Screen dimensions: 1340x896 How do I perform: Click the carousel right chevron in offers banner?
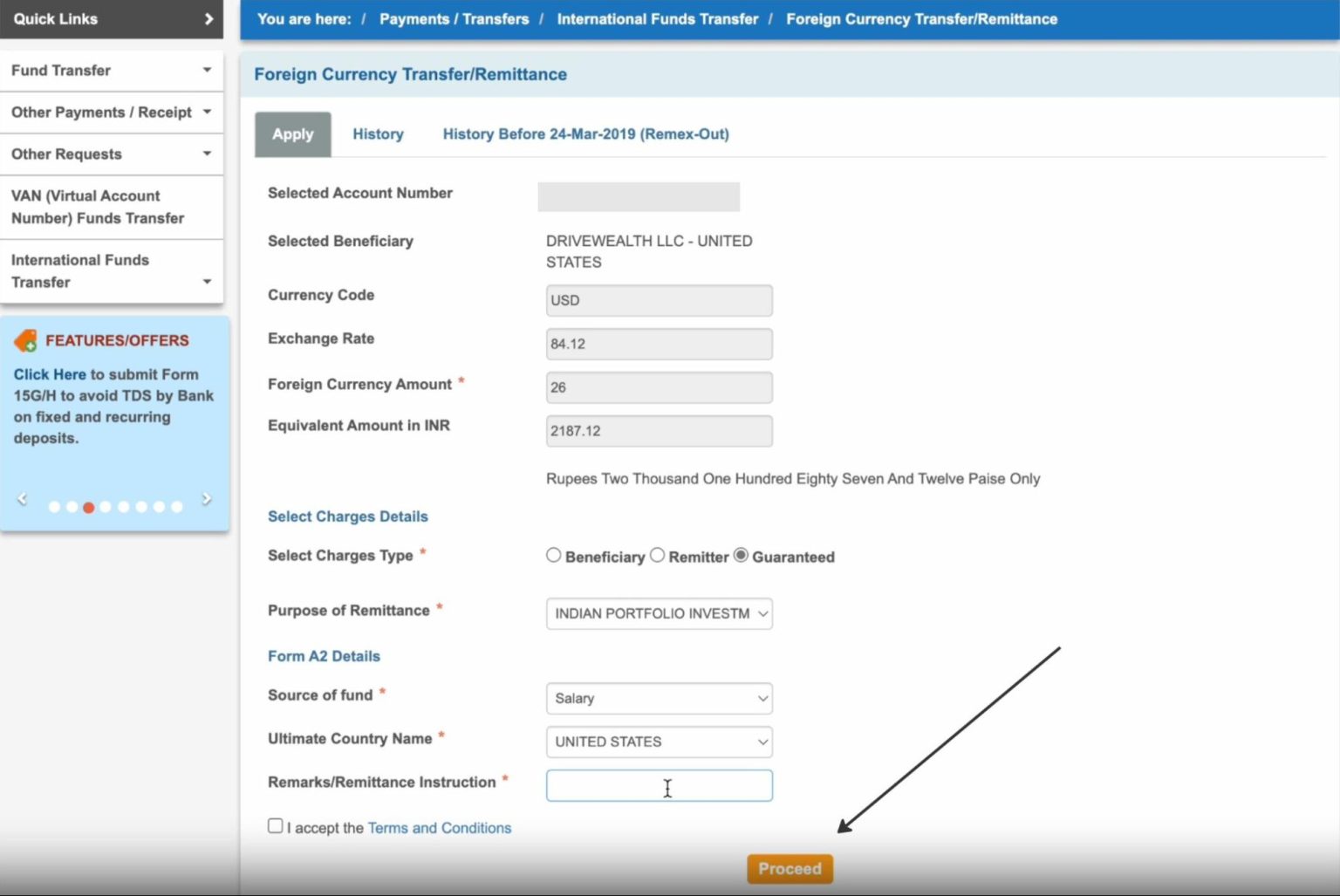coord(207,498)
